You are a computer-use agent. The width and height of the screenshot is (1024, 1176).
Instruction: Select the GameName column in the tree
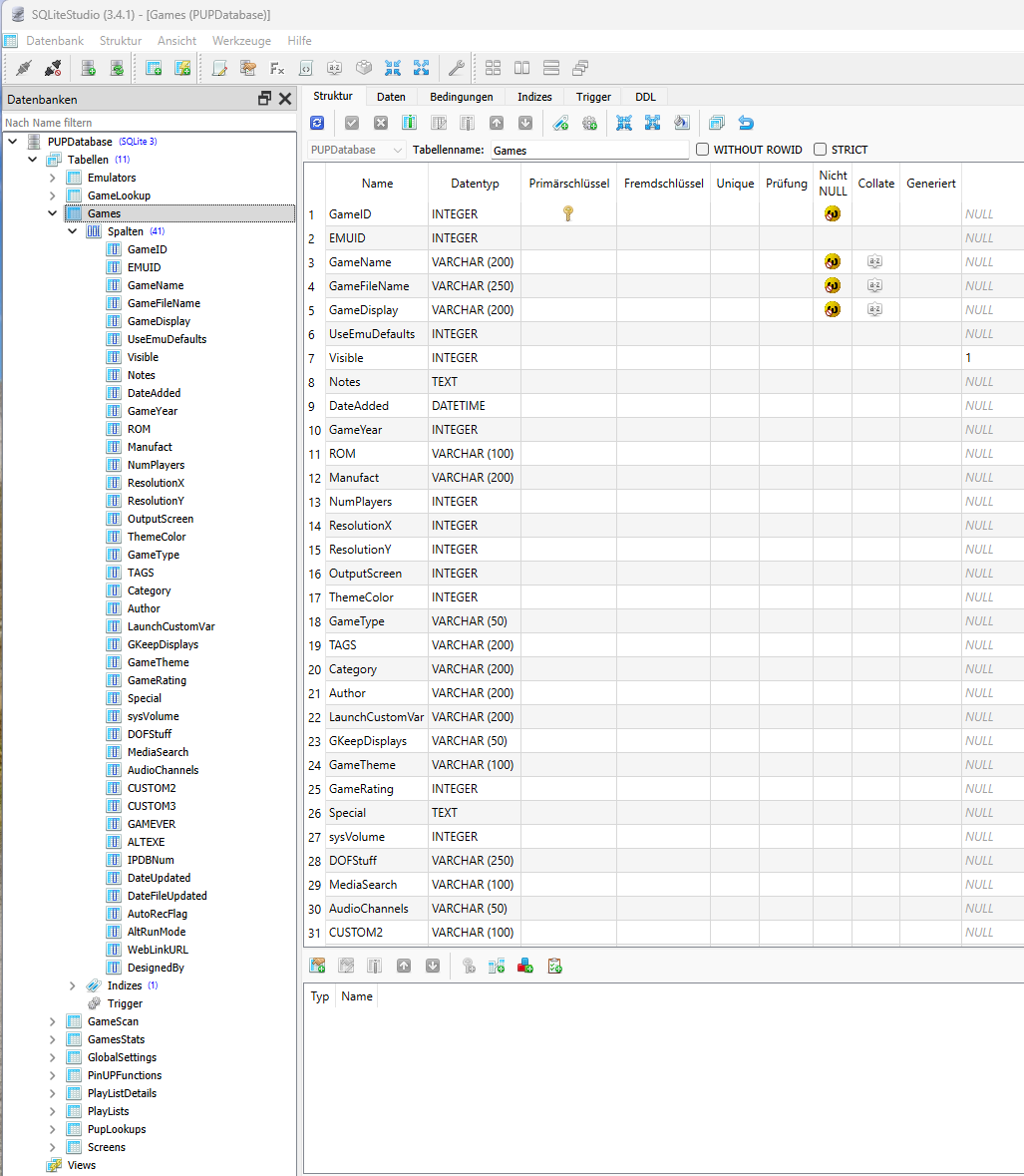156,285
